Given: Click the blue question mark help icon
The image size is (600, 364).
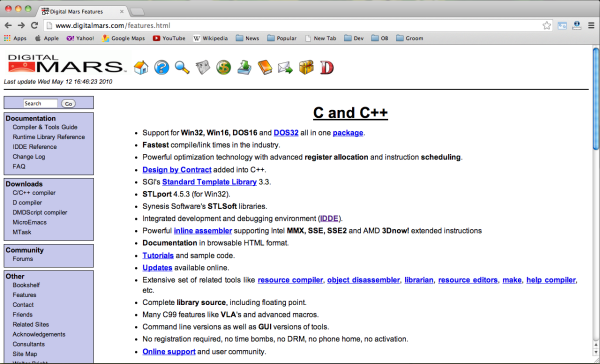Looking at the screenshot, I should coord(161,68).
